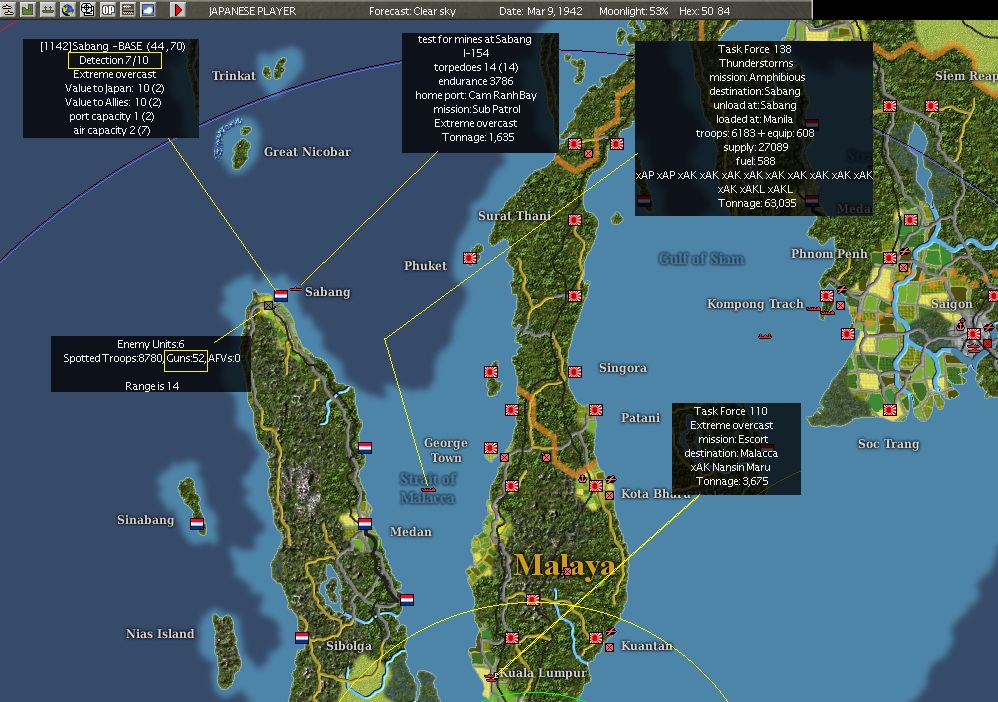Click the 'xAK Nansin Maru' text
Image resolution: width=998 pixels, height=702 pixels.
[x=730, y=467]
